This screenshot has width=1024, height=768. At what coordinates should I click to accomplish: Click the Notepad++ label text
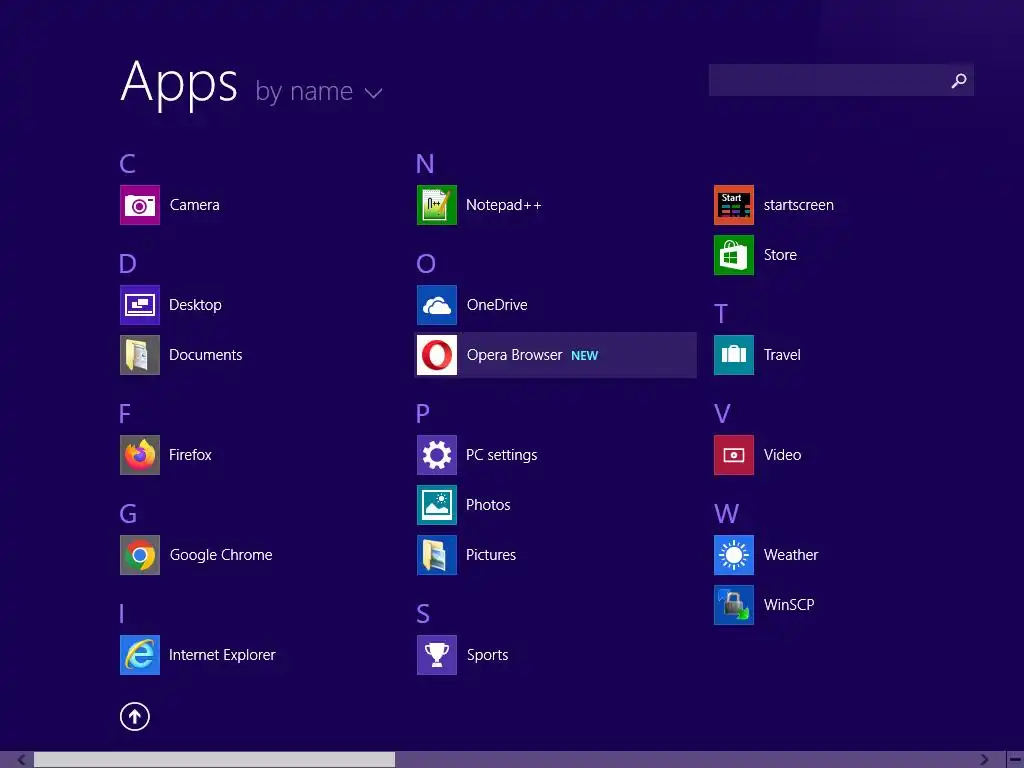504,205
